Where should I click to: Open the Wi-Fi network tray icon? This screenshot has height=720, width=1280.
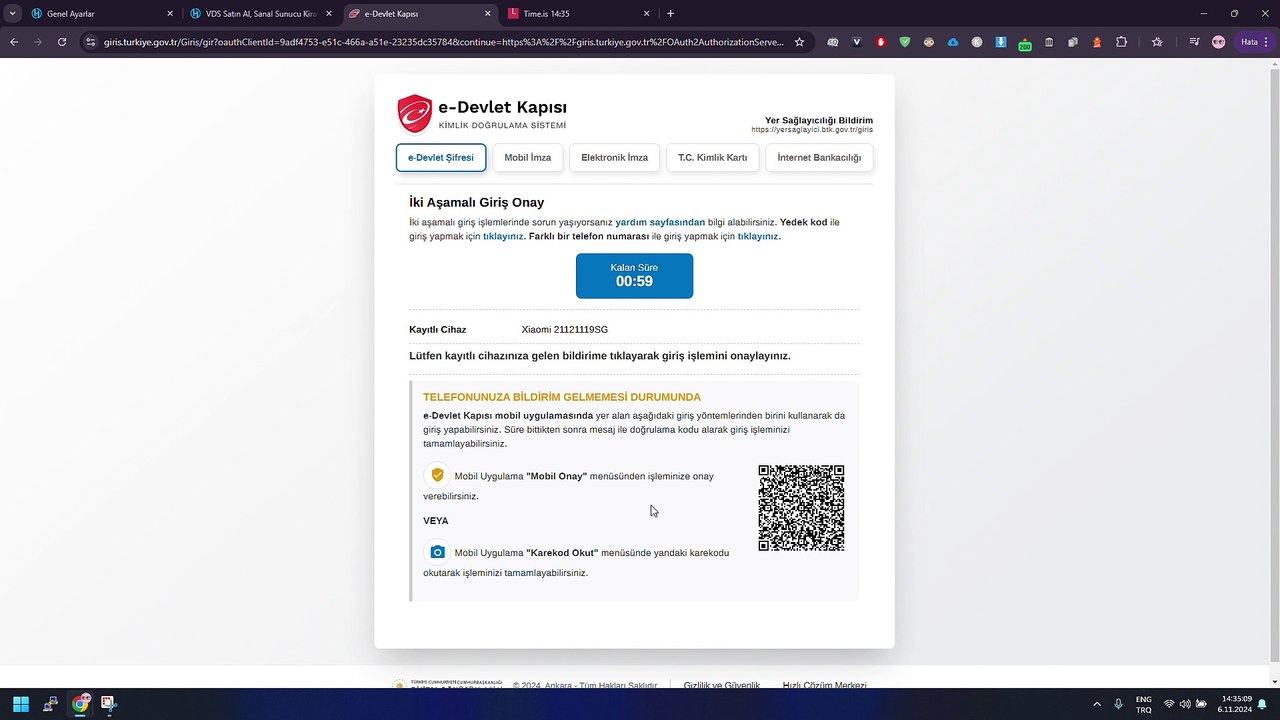(x=1169, y=704)
